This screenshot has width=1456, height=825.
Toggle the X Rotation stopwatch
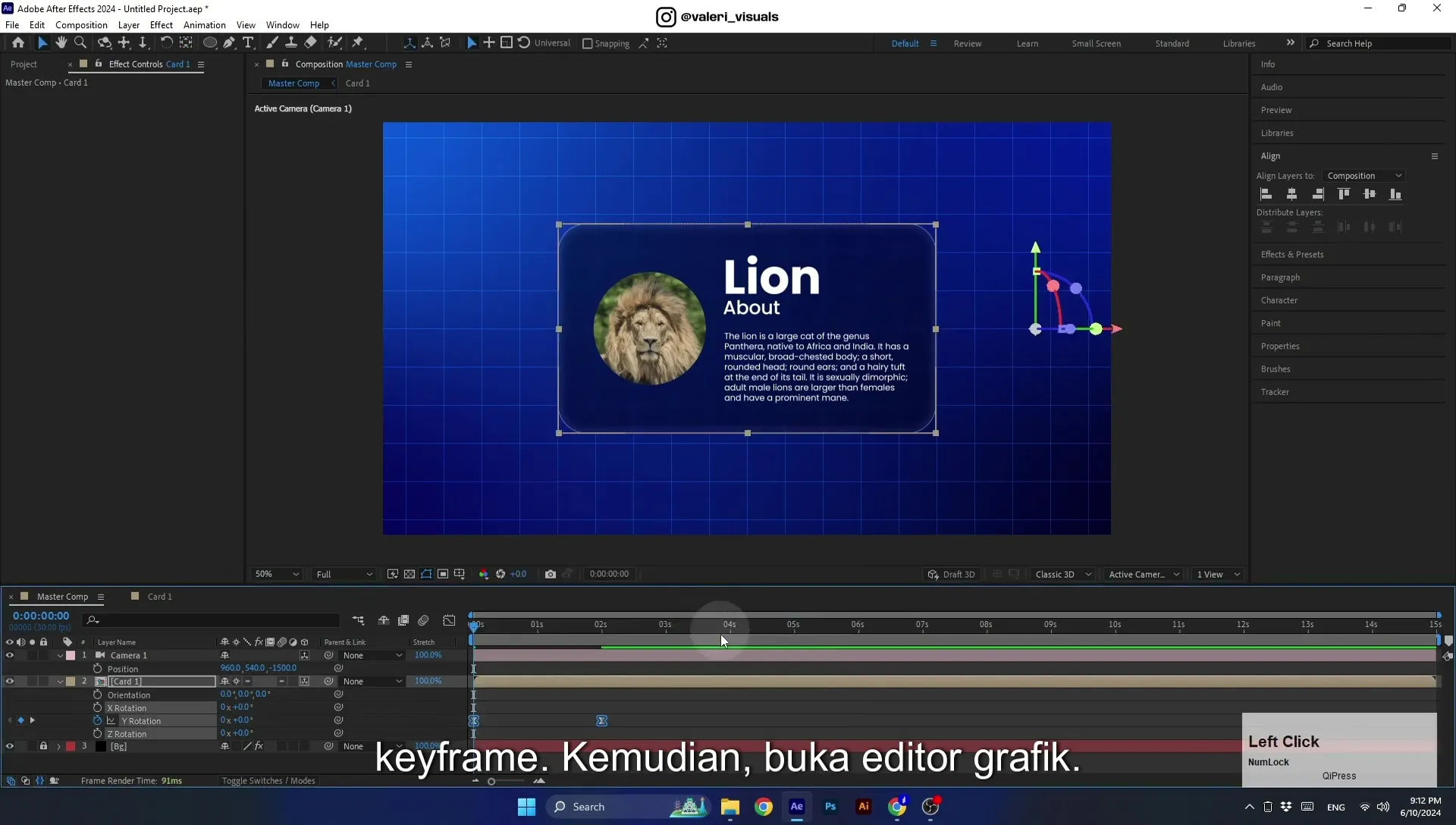coord(97,707)
